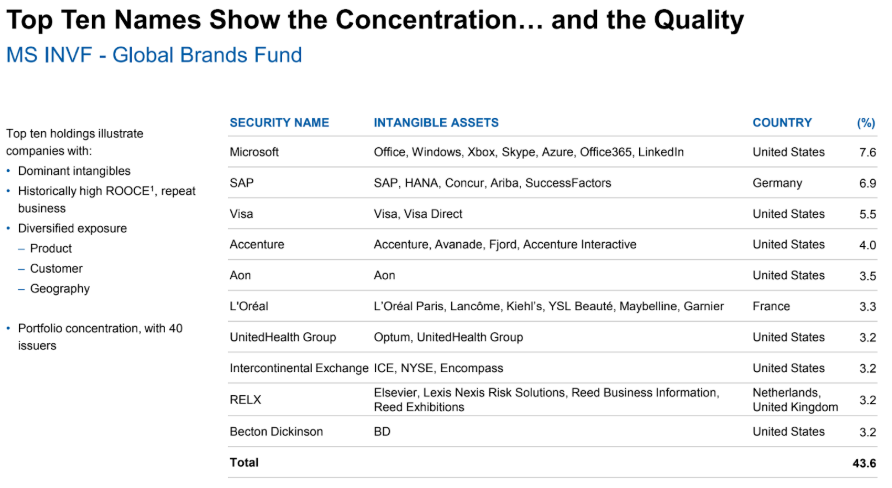Click the UnitedHealth Group security name

283,338
